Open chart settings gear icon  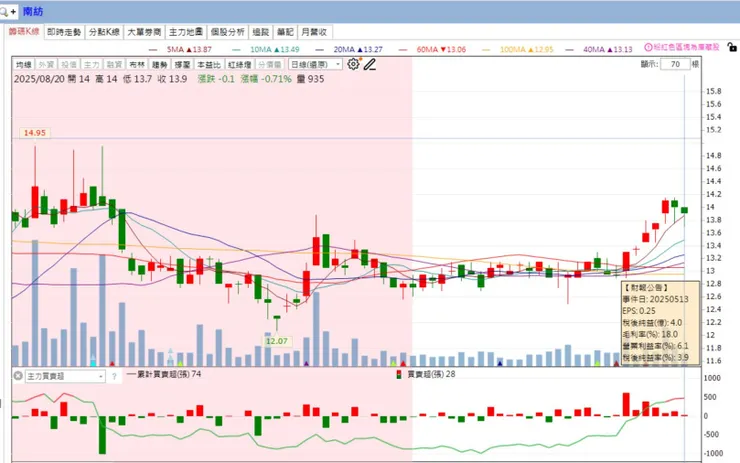tap(353, 64)
